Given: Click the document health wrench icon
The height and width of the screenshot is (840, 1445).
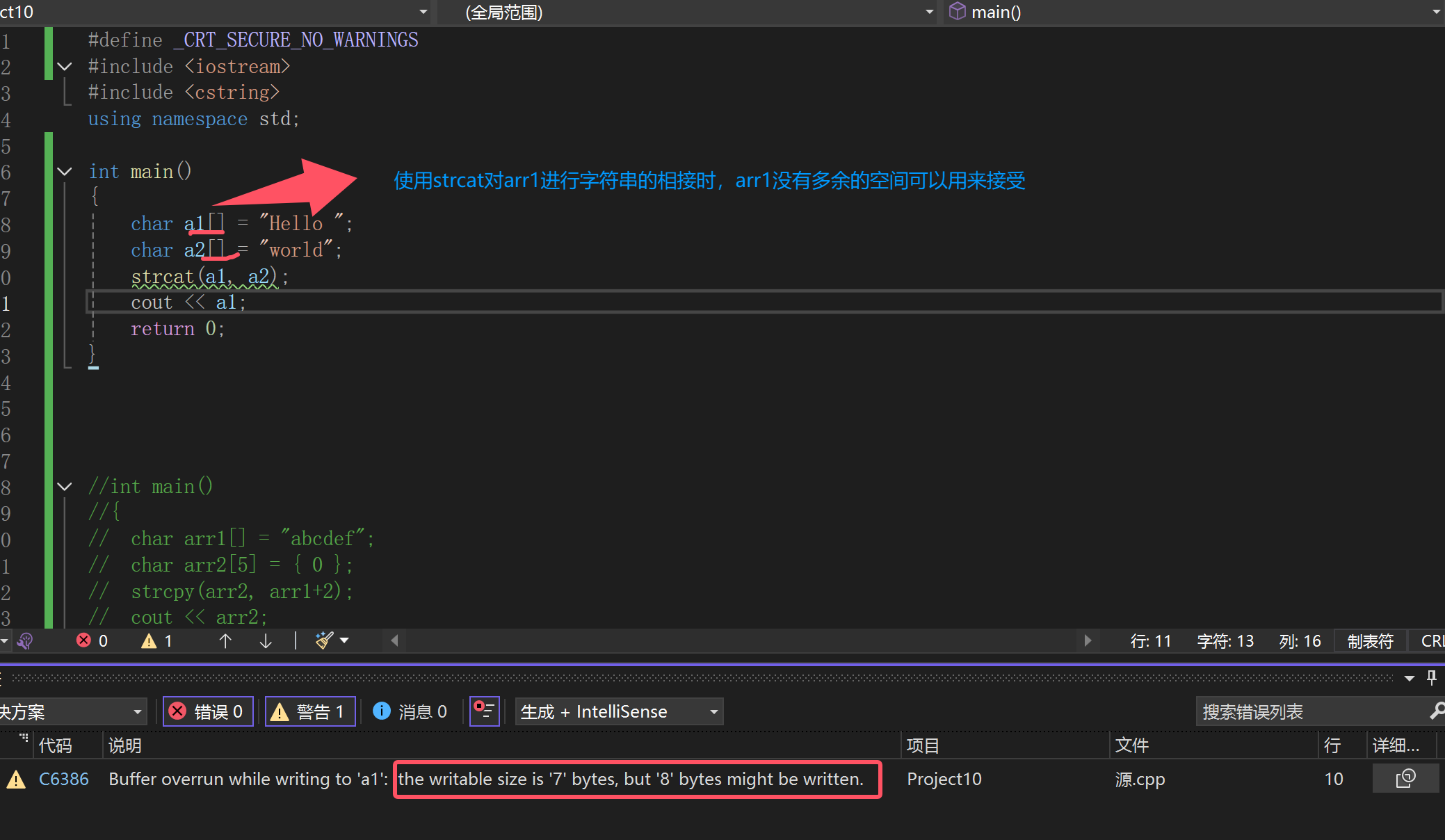Looking at the screenshot, I should (25, 640).
